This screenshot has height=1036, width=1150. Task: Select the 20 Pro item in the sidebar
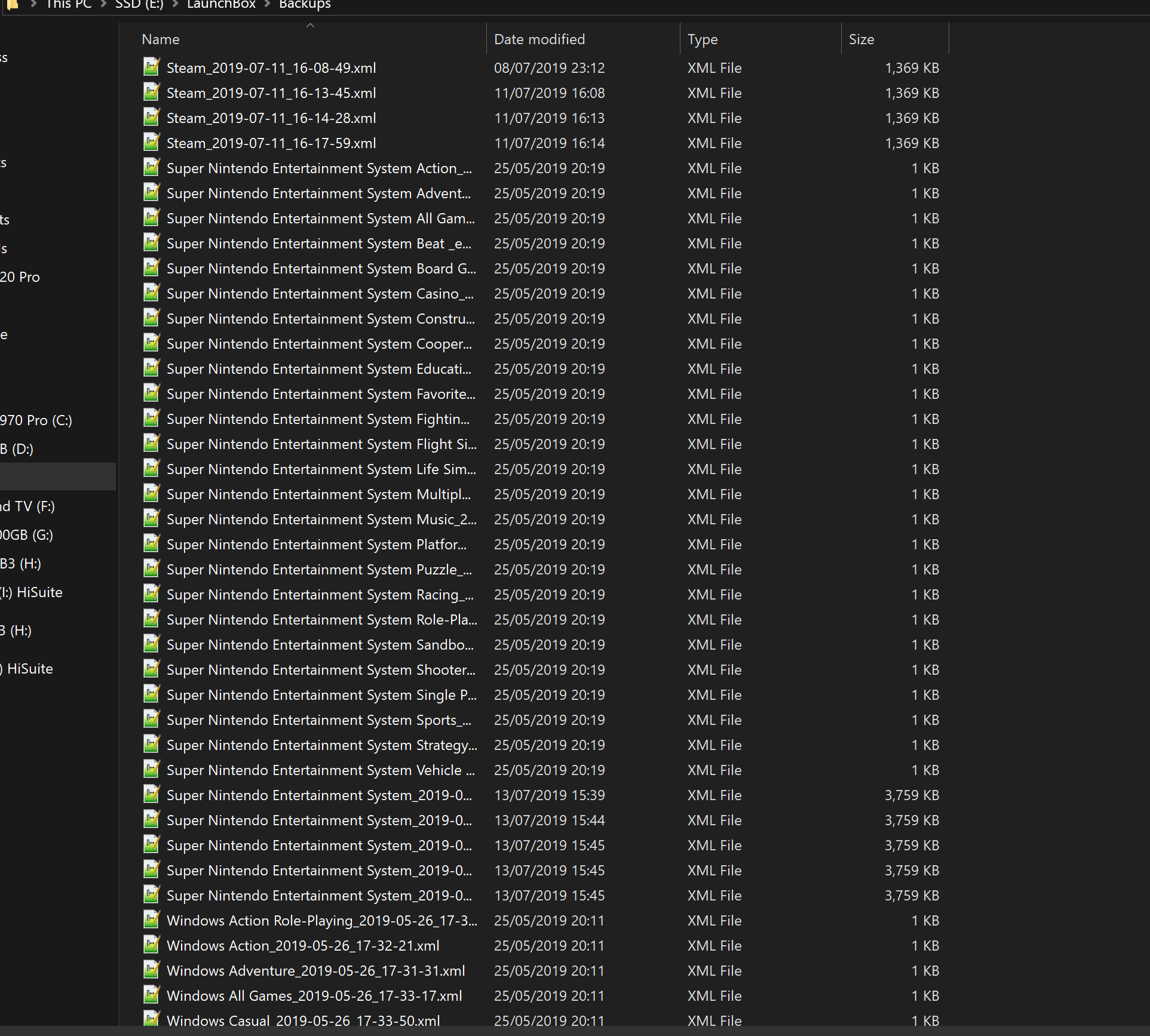[x=20, y=277]
